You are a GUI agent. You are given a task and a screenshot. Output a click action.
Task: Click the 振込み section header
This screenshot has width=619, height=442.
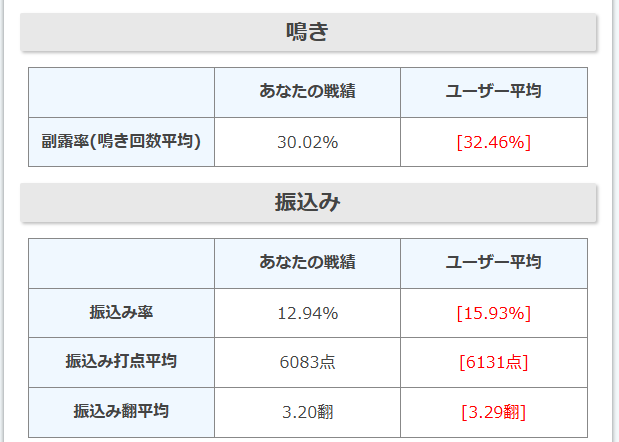pyautogui.click(x=308, y=202)
